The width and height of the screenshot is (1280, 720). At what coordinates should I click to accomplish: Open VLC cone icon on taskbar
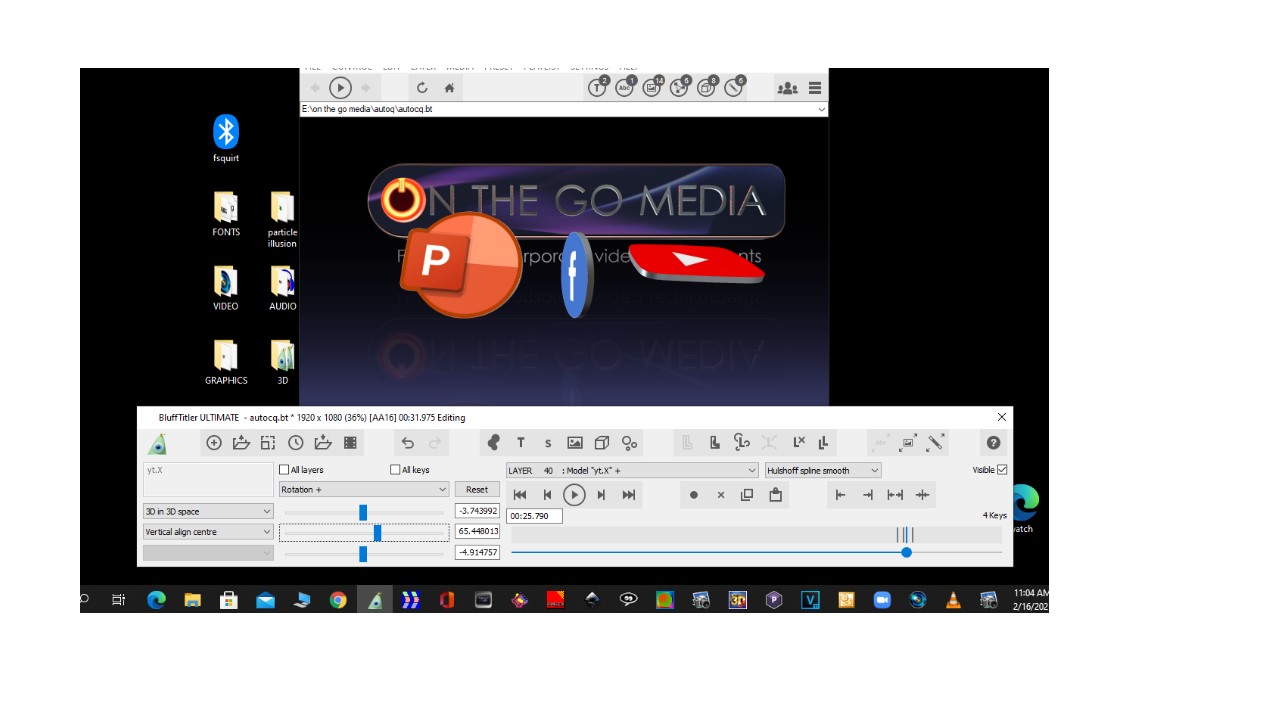click(x=953, y=600)
